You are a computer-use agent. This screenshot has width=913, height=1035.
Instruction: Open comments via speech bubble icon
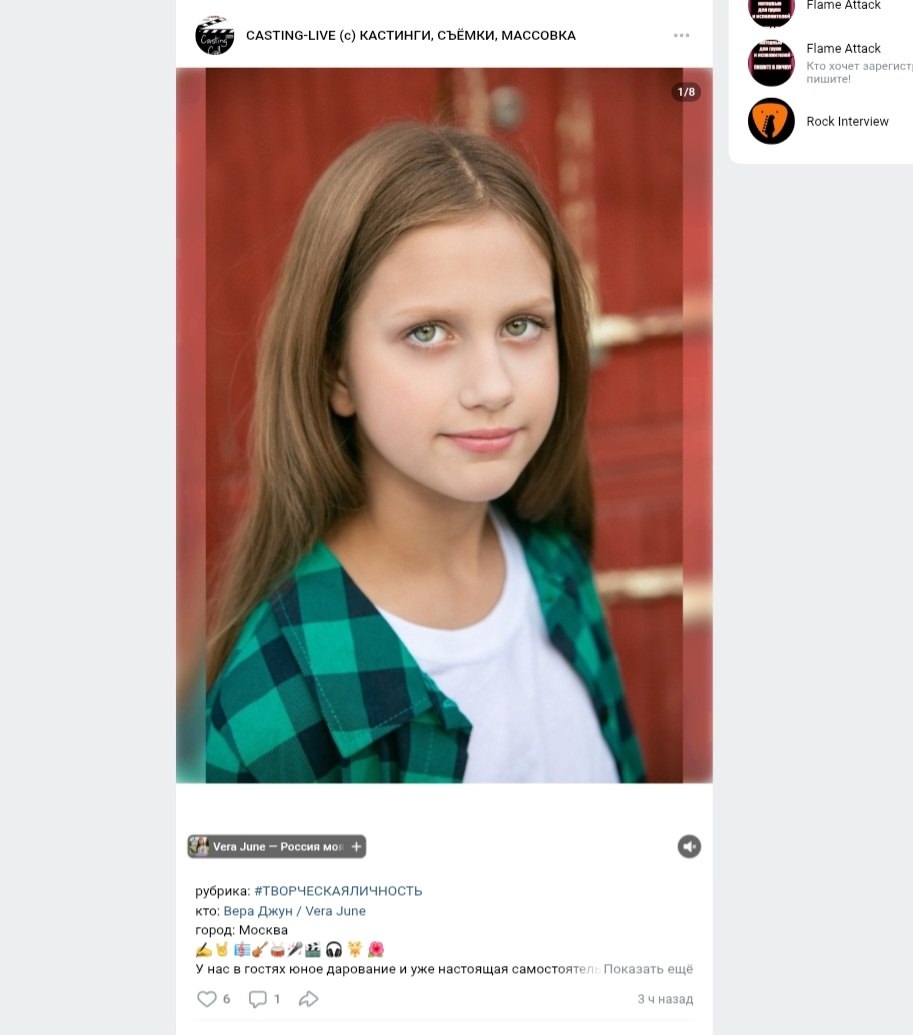click(x=257, y=999)
